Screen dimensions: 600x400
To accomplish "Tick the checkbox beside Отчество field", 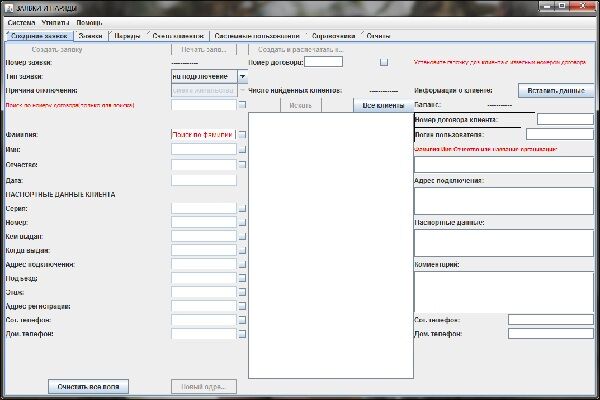I will coord(242,165).
